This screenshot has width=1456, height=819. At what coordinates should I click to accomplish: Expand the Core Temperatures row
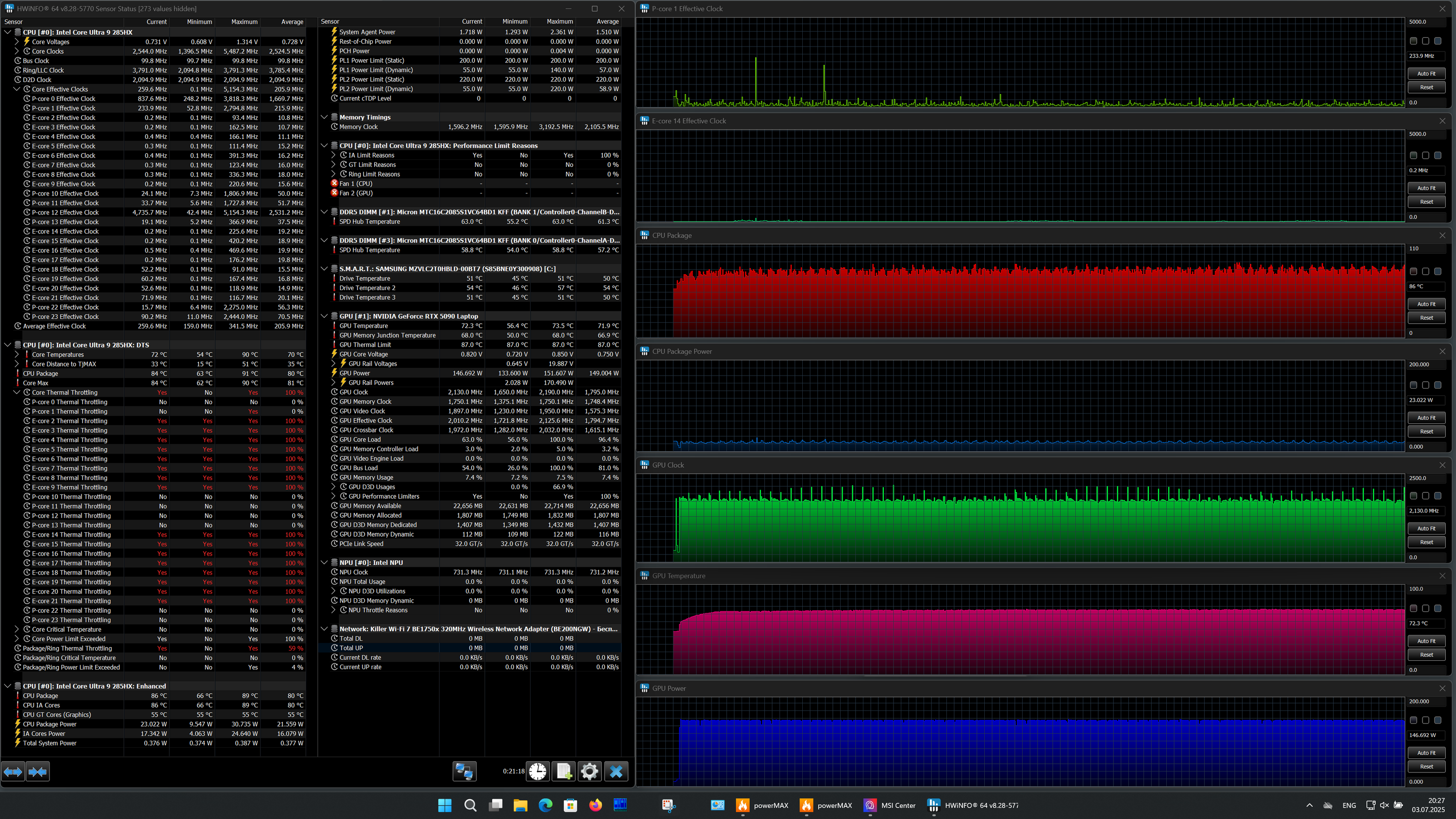pos(17,354)
